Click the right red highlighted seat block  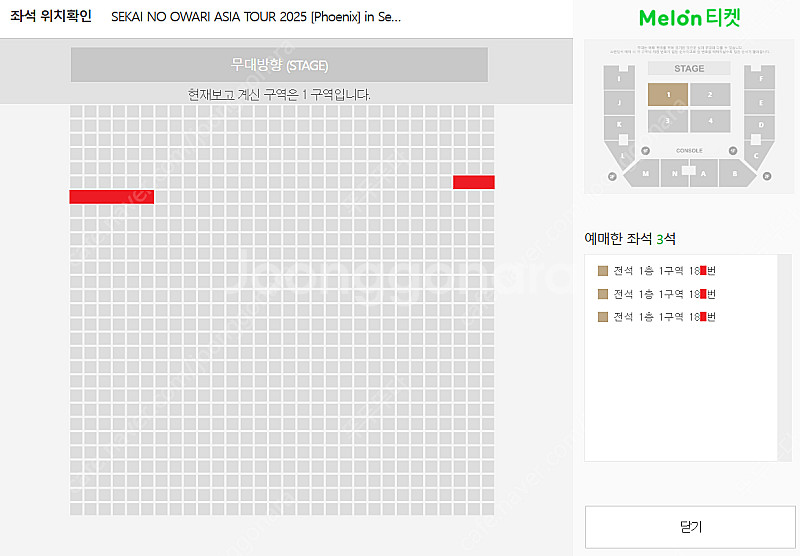[x=473, y=182]
